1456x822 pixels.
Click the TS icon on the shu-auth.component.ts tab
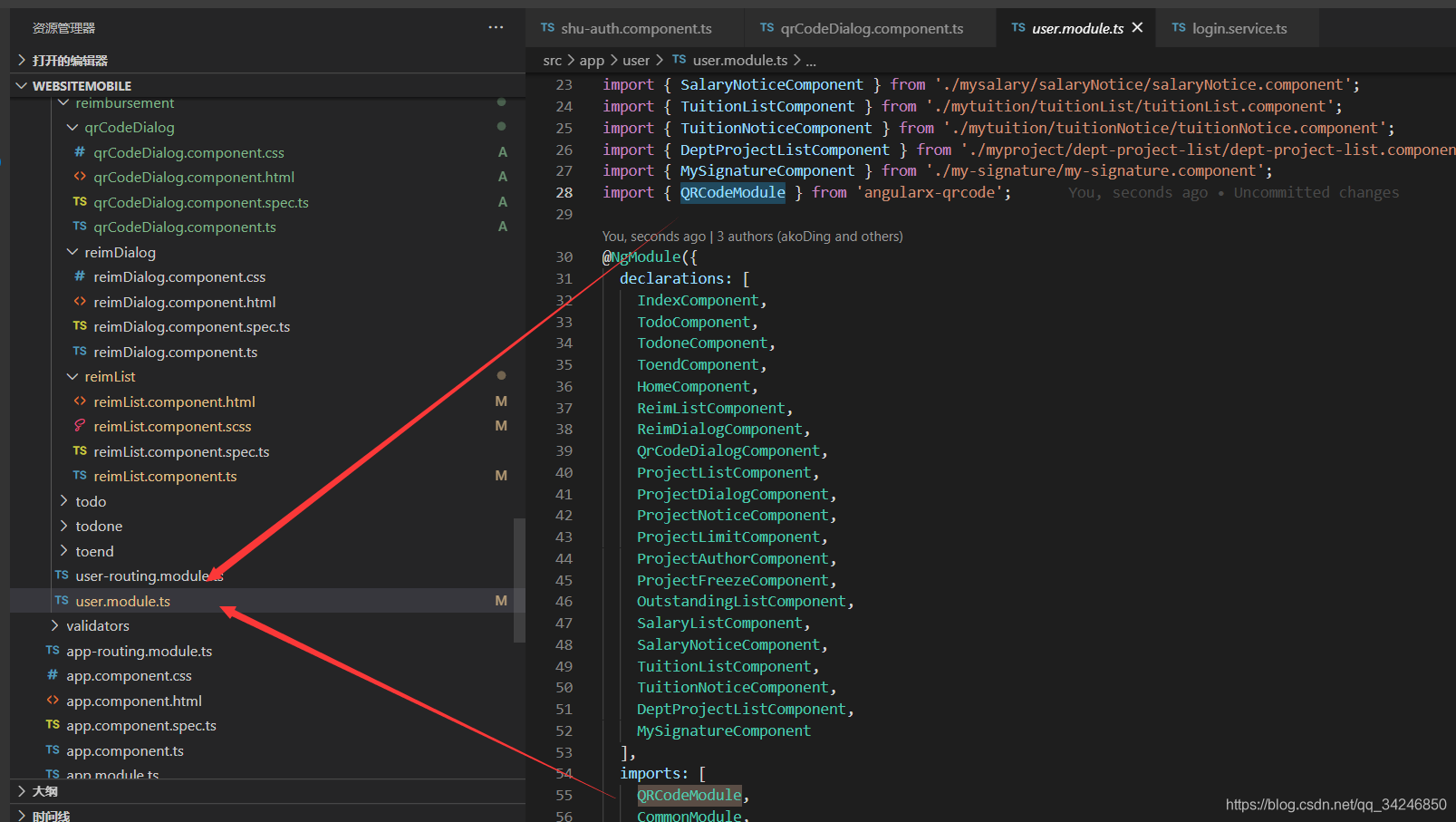click(547, 28)
